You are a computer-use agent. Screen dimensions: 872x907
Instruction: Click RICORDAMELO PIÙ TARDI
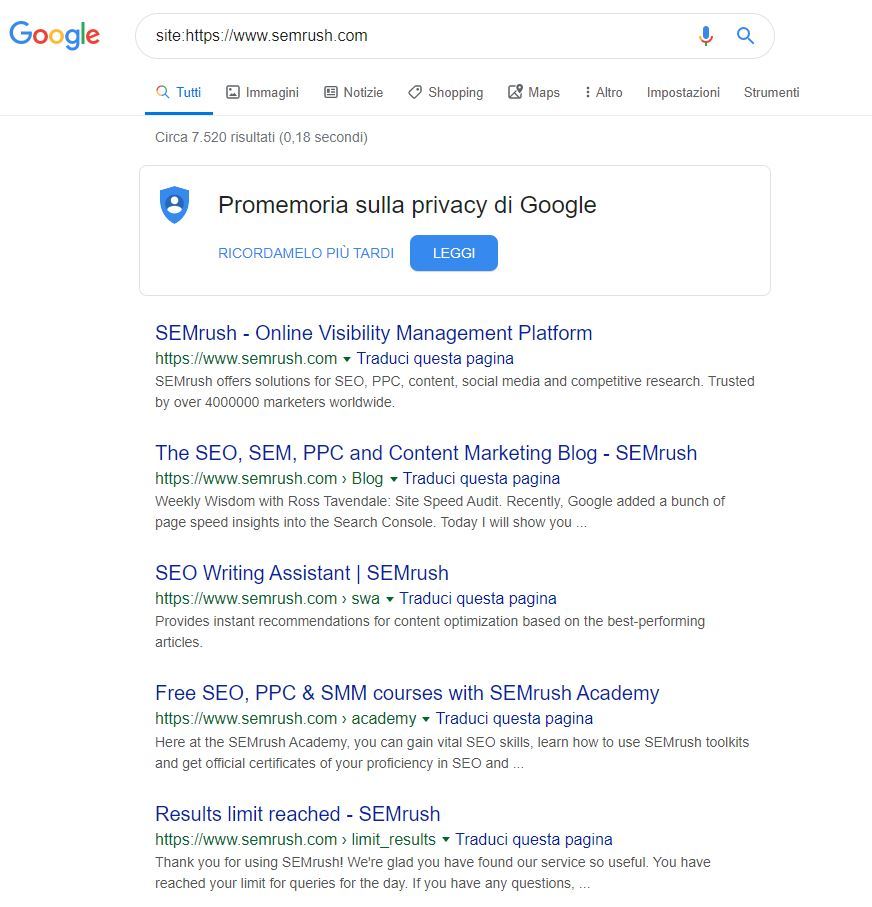[x=305, y=253]
